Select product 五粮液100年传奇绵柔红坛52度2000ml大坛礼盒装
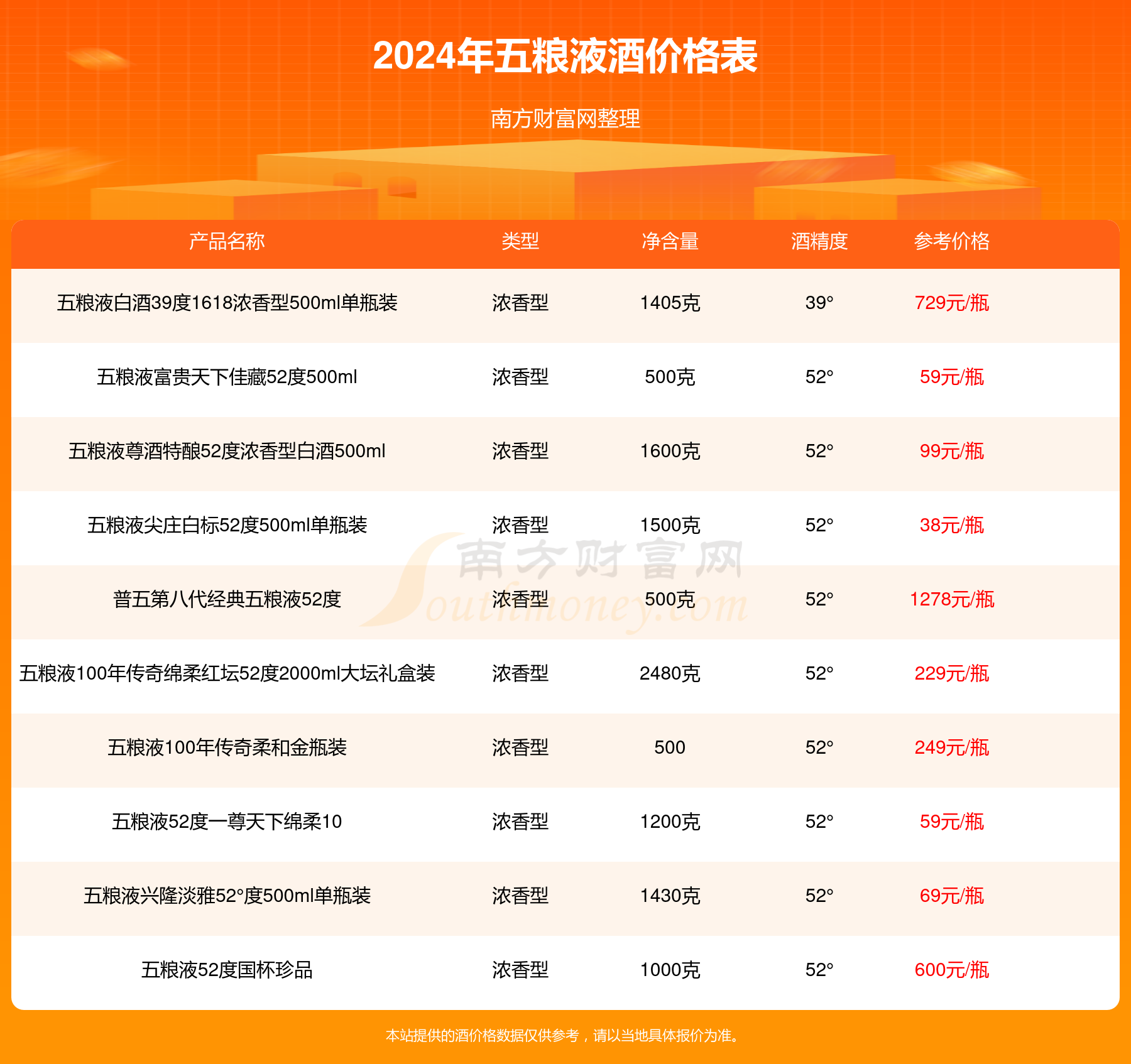The height and width of the screenshot is (1064, 1131). coord(227,673)
